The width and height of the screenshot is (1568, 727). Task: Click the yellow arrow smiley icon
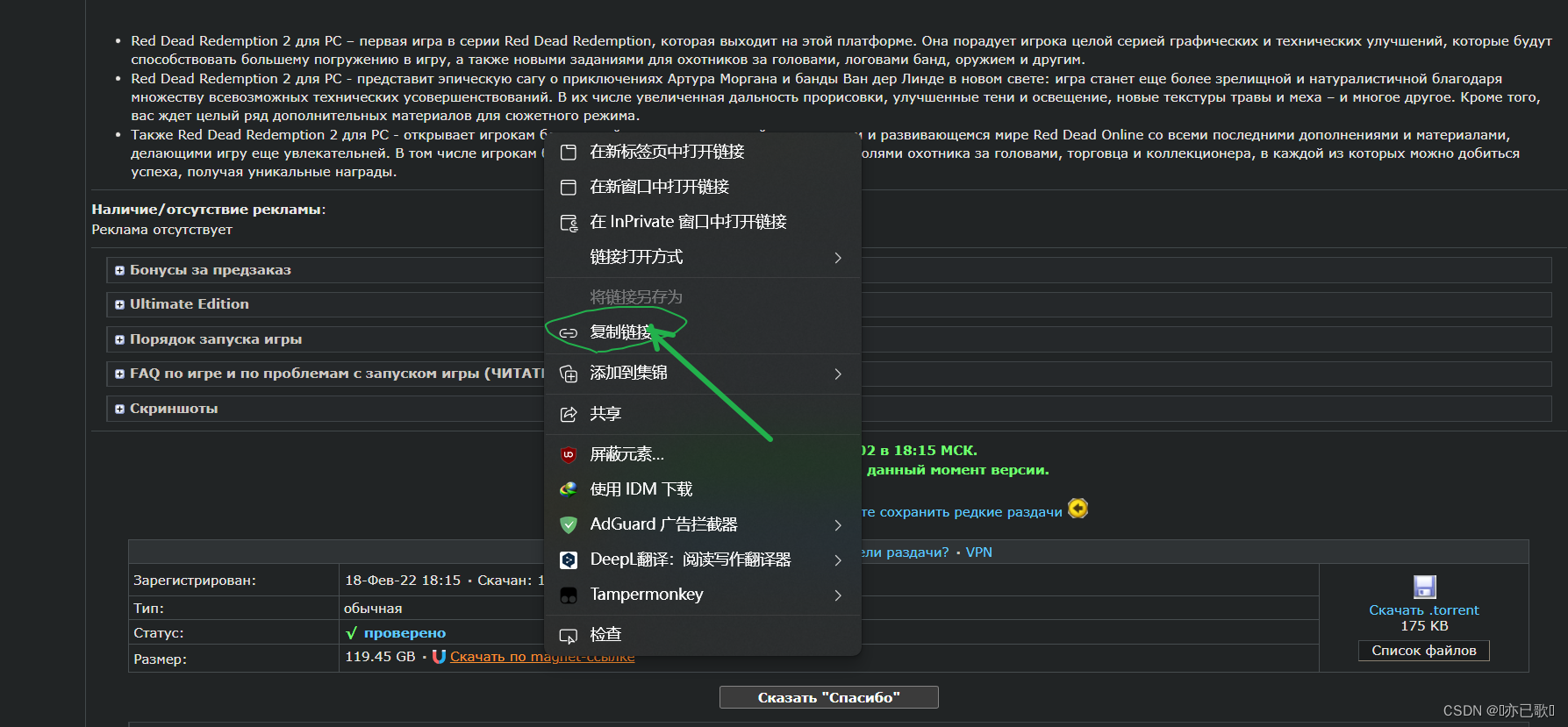point(1078,509)
